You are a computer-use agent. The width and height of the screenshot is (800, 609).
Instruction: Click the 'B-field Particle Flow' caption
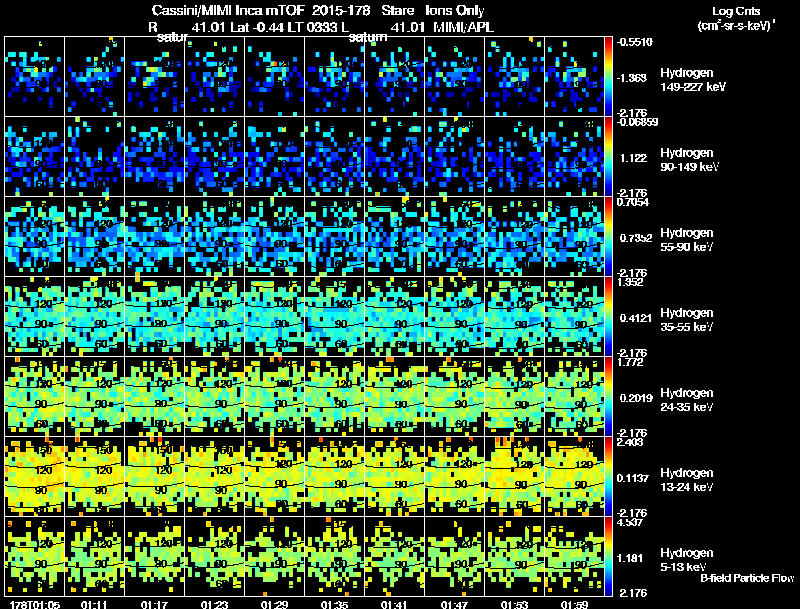pyautogui.click(x=747, y=578)
